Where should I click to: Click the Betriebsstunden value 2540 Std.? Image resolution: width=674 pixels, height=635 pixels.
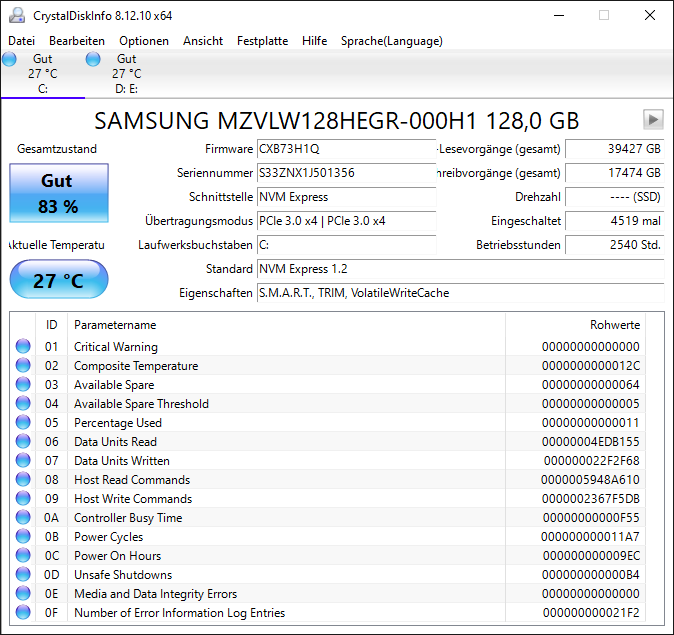coord(615,245)
